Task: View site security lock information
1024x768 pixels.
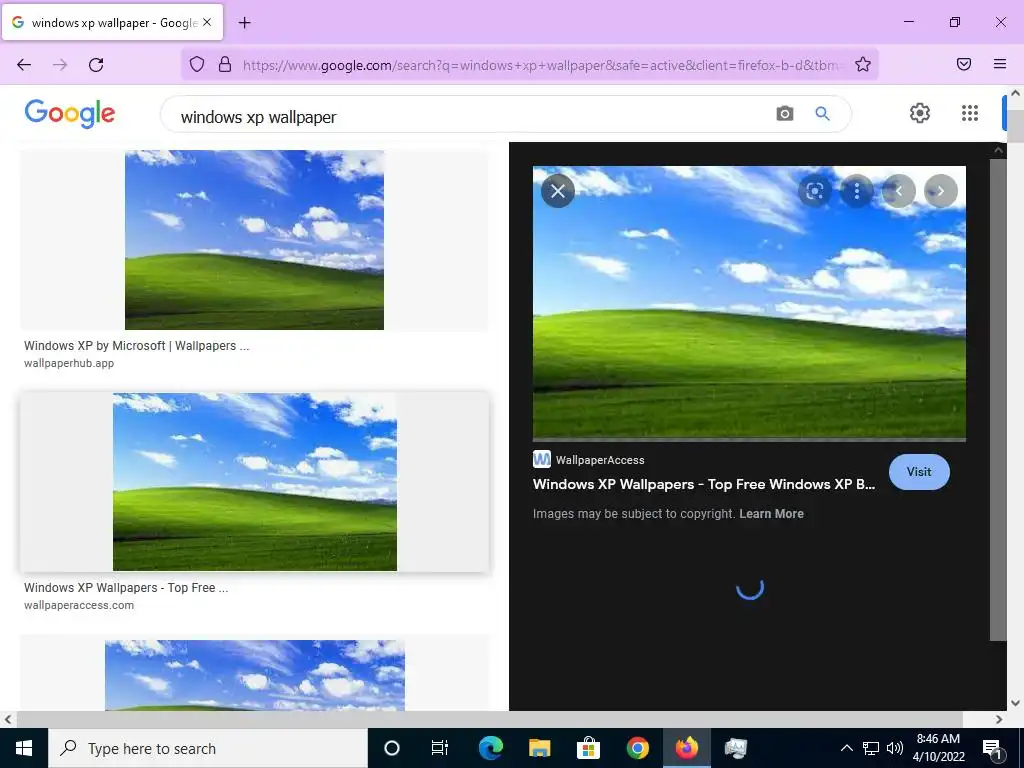Action: tap(225, 64)
